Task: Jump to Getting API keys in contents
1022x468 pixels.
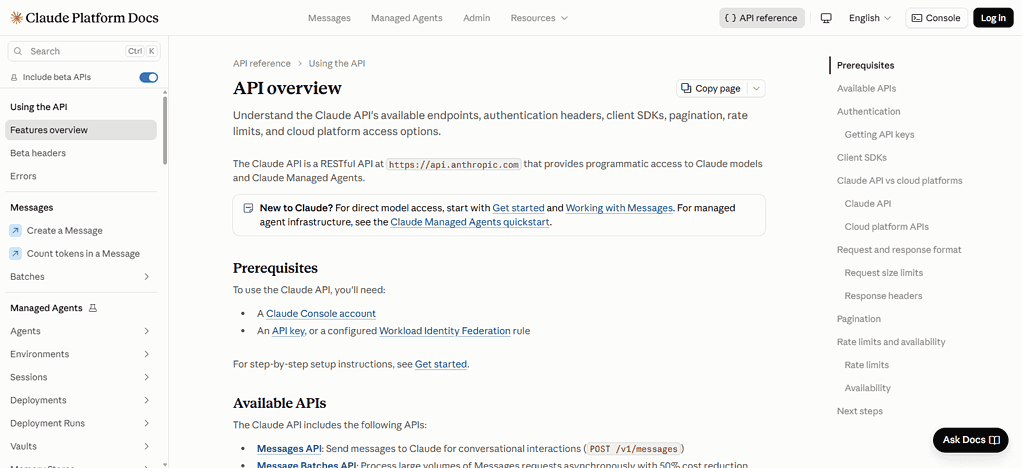Action: (879, 134)
